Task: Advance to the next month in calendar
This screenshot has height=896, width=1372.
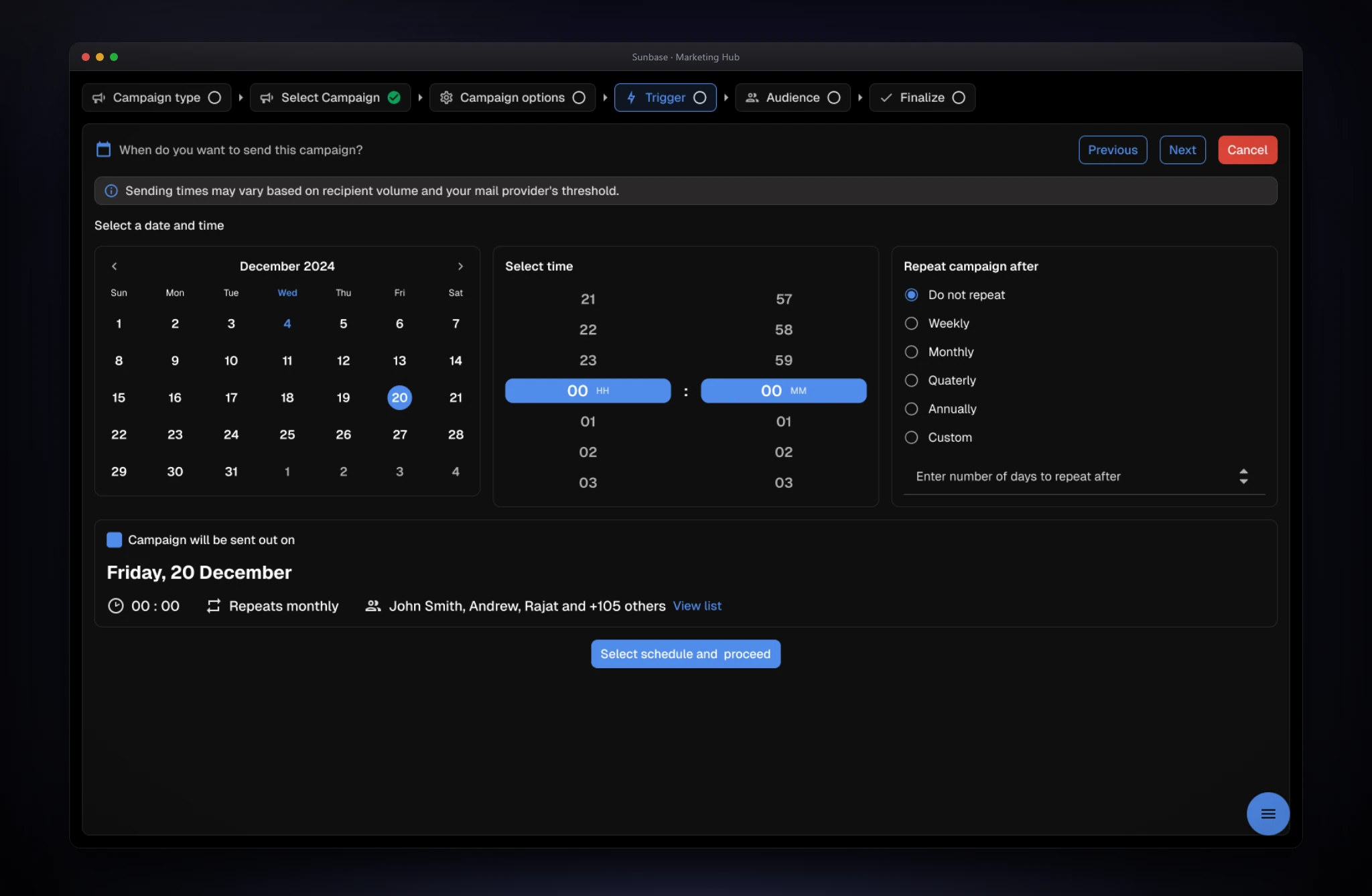Action: point(460,266)
